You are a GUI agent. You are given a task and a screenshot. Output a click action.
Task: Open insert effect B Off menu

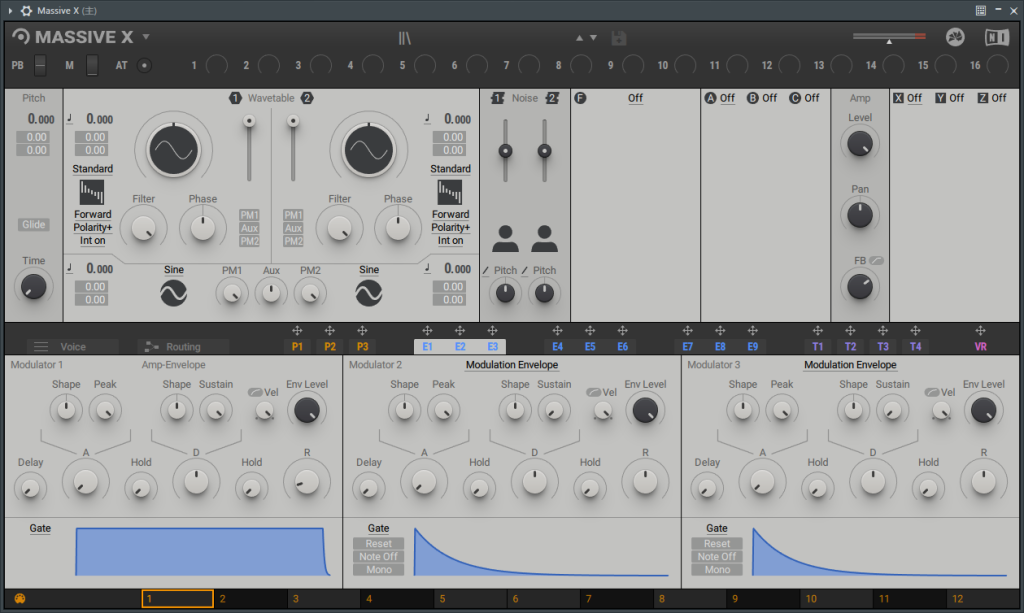coord(769,98)
